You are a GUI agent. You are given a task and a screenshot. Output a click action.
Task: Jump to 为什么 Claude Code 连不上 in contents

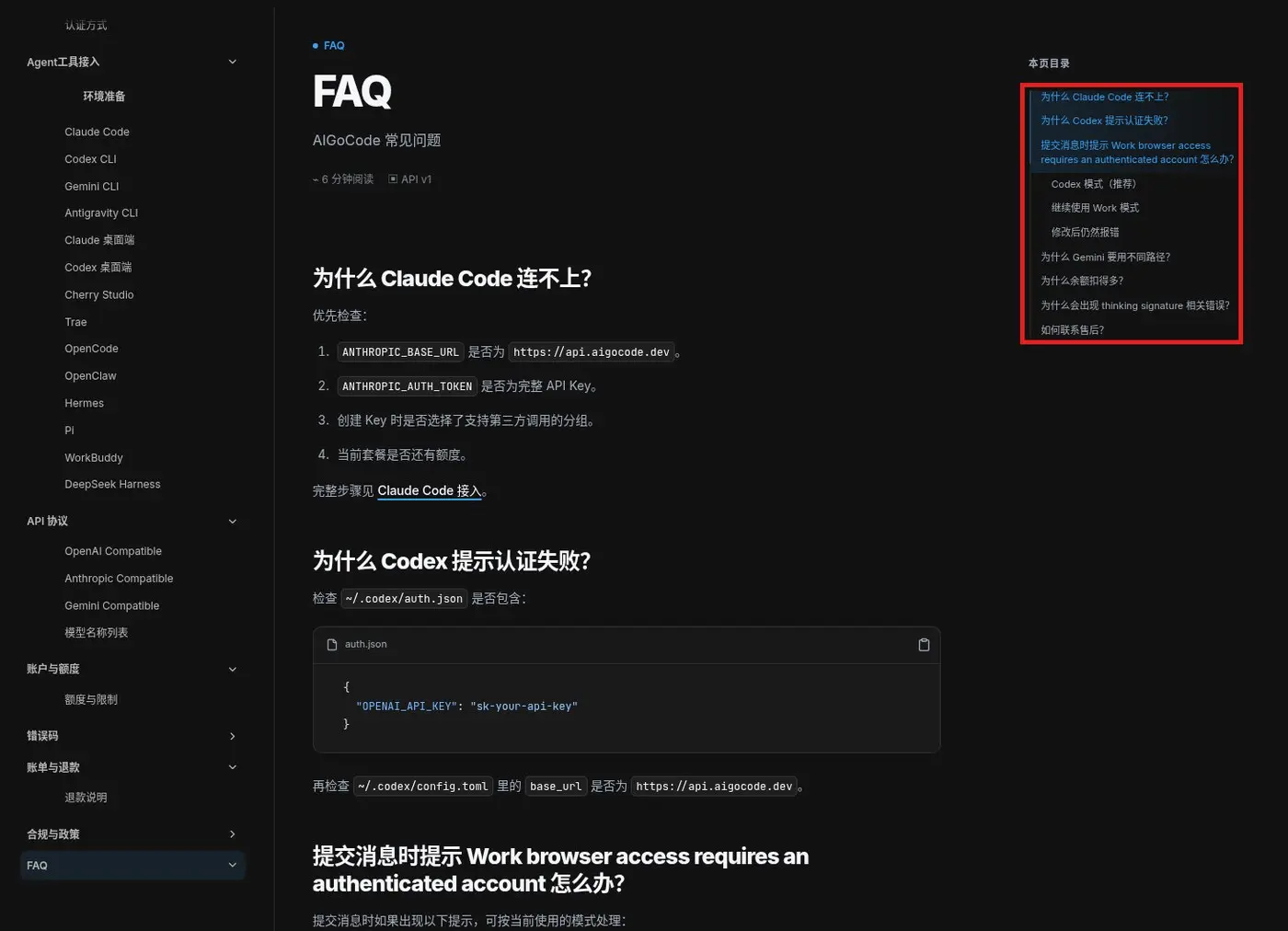click(x=1104, y=97)
